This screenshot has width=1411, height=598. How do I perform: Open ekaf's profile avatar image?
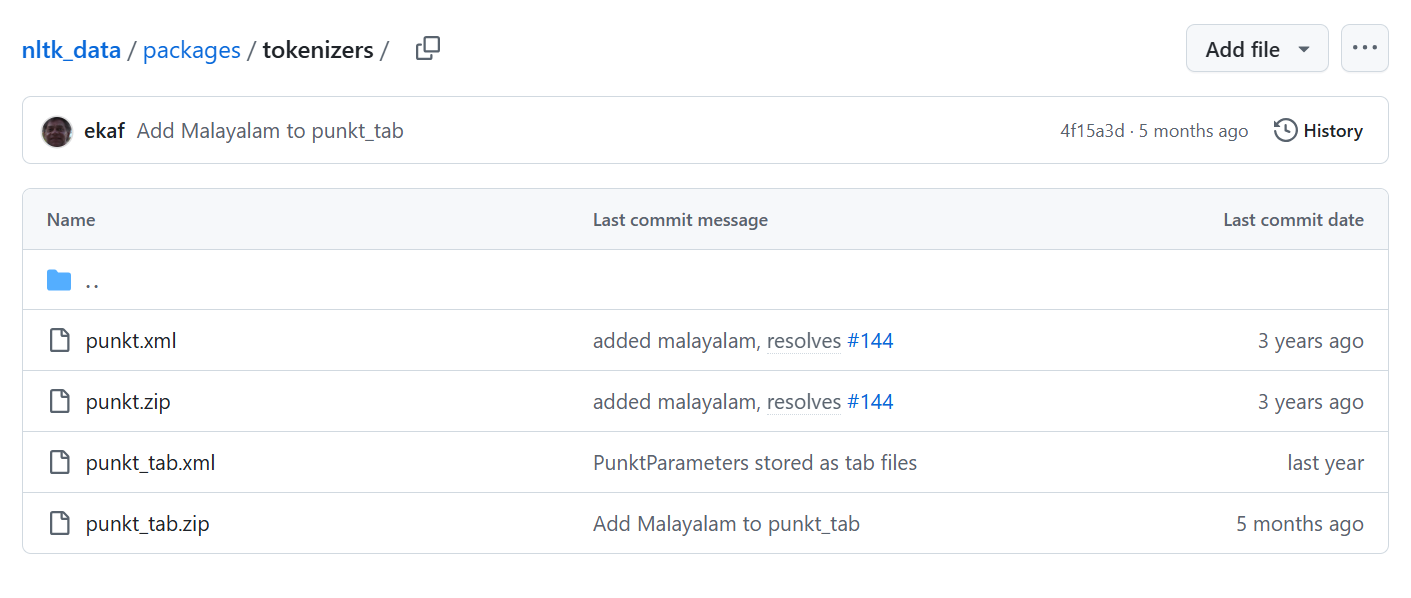point(57,131)
